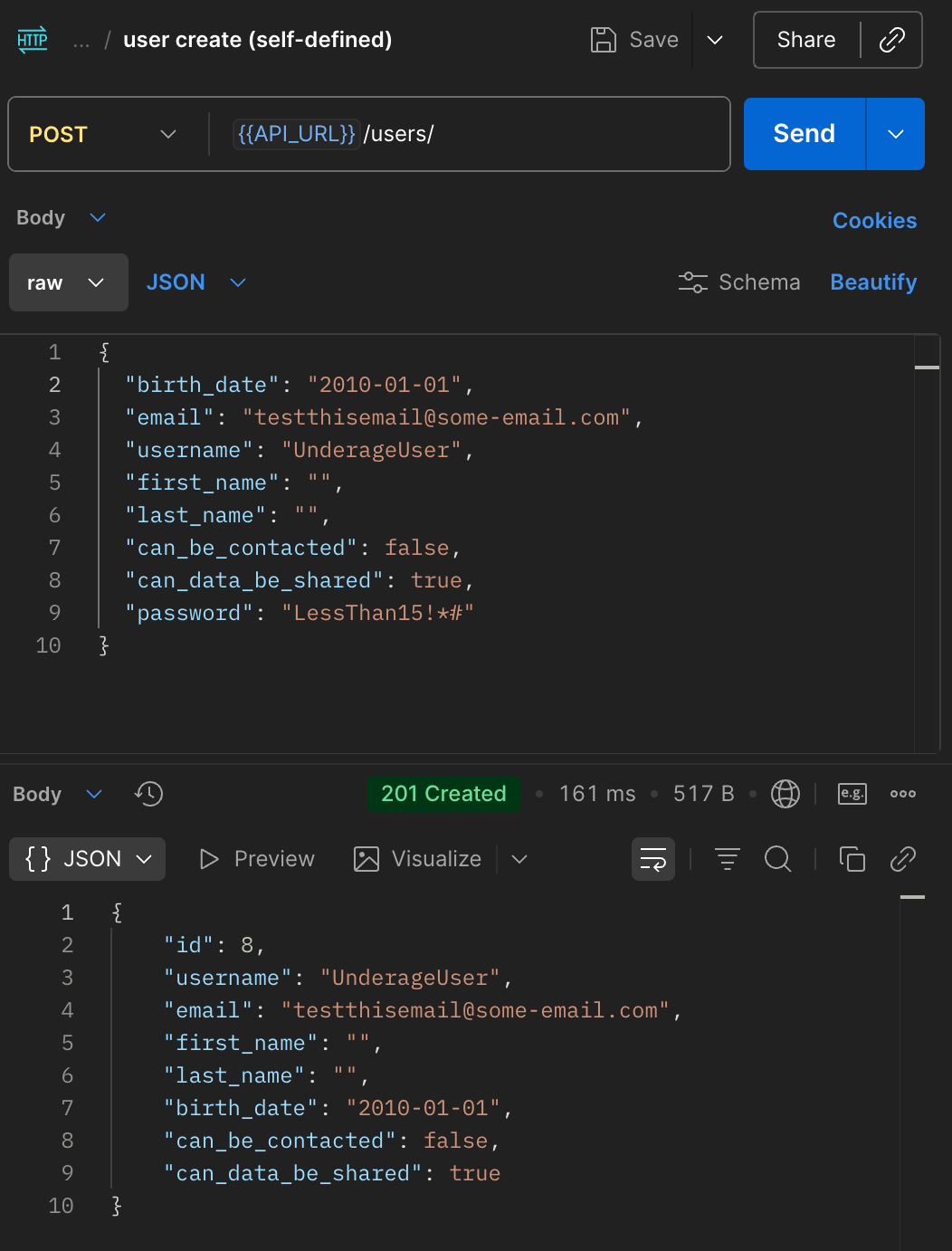Open the Cookies link
The image size is (952, 1251).
(x=873, y=221)
